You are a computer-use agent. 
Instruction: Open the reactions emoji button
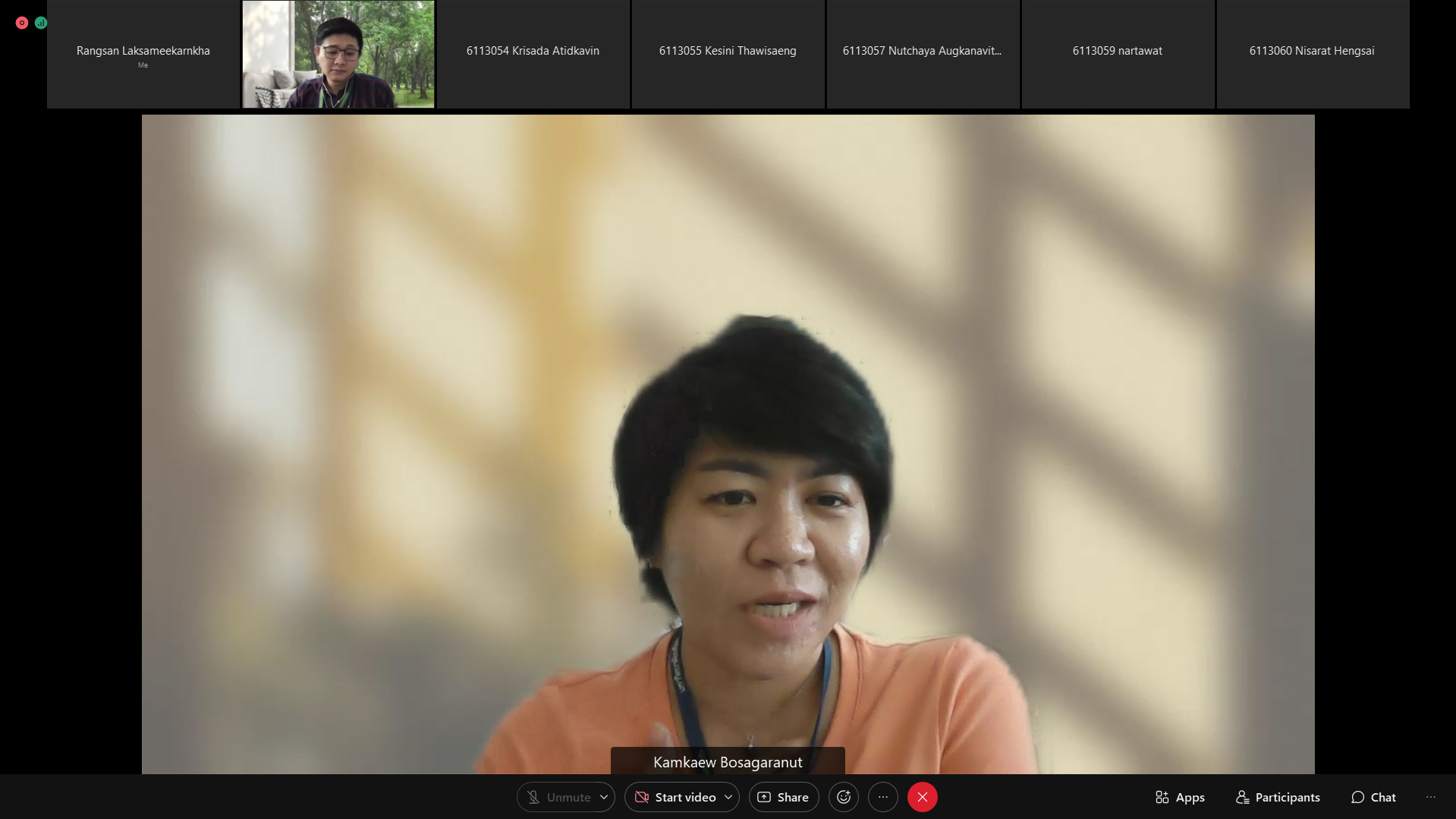click(843, 797)
